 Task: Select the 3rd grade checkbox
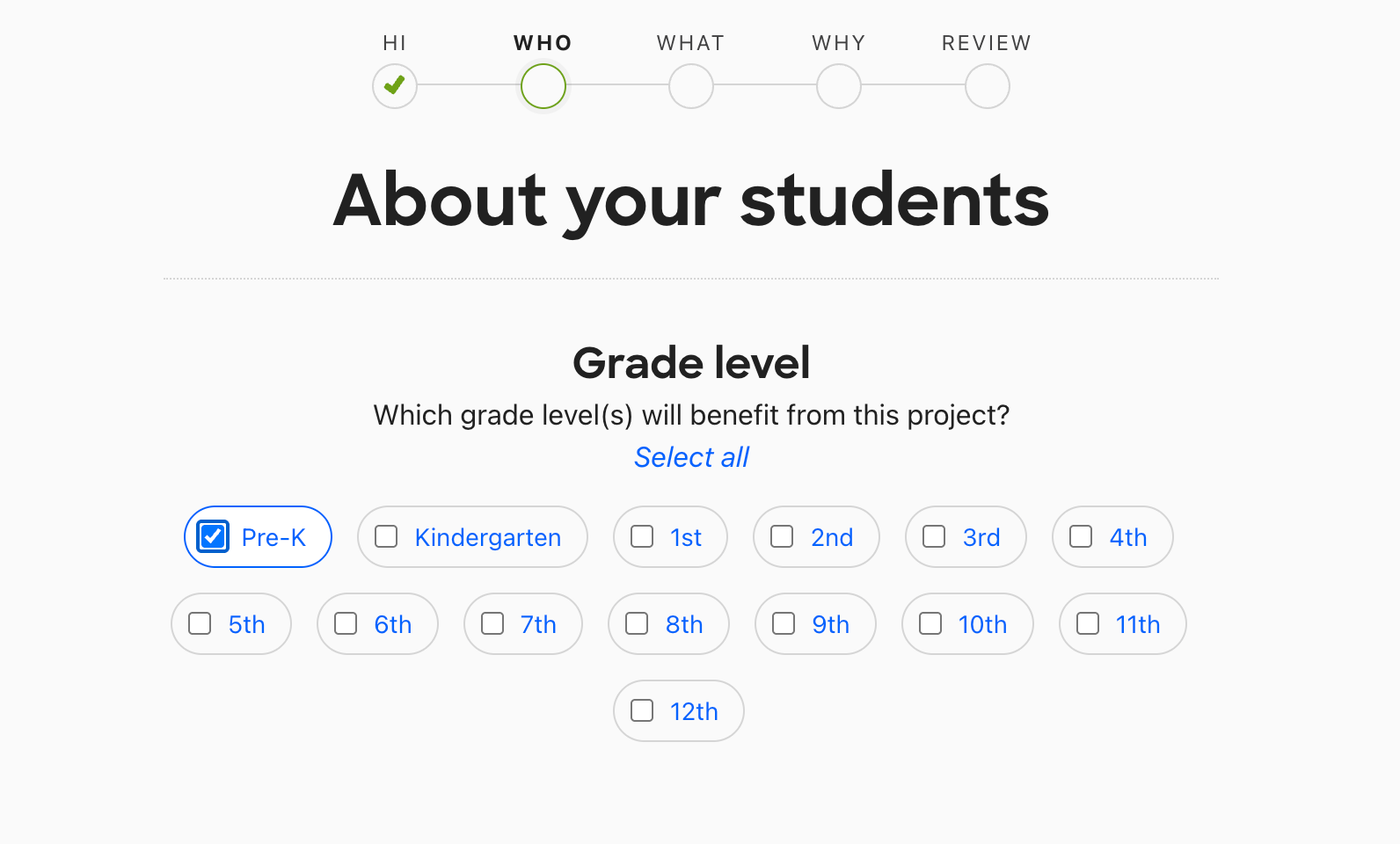934,536
